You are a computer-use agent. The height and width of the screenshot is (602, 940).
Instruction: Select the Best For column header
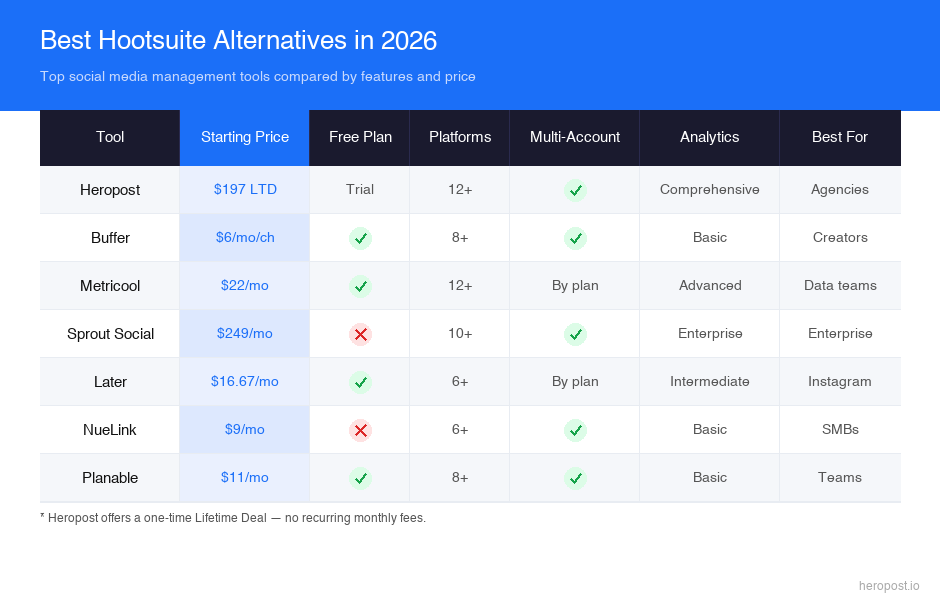coord(840,137)
